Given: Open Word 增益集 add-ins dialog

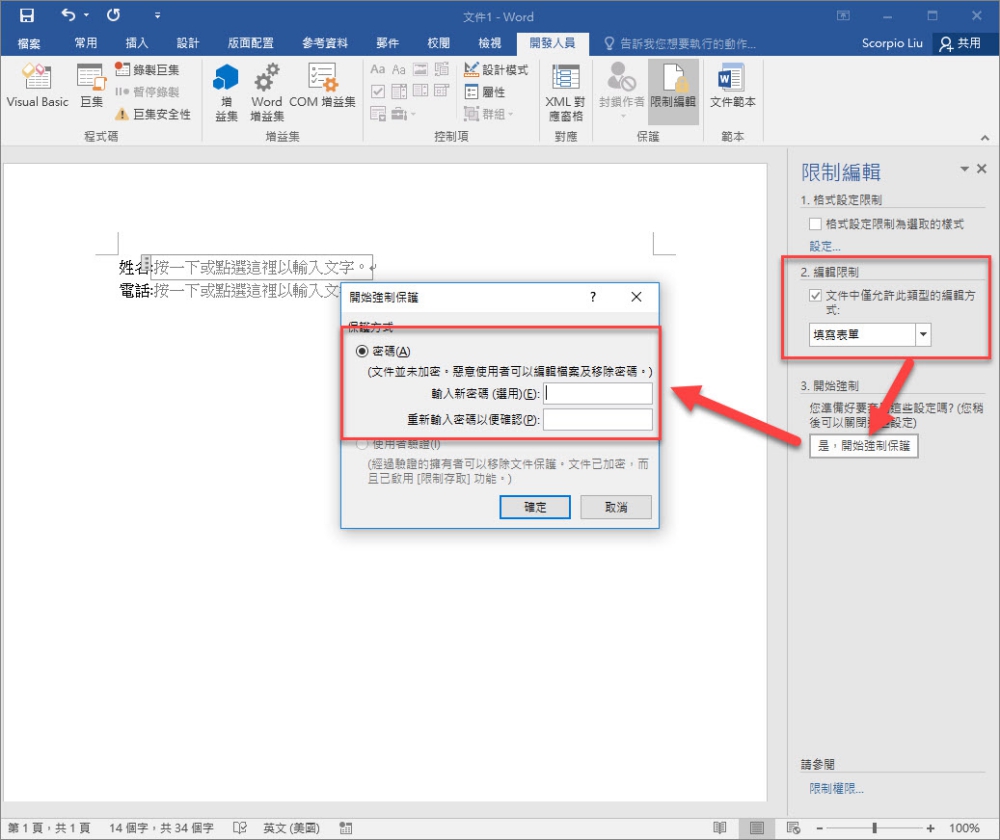Looking at the screenshot, I should (267, 92).
